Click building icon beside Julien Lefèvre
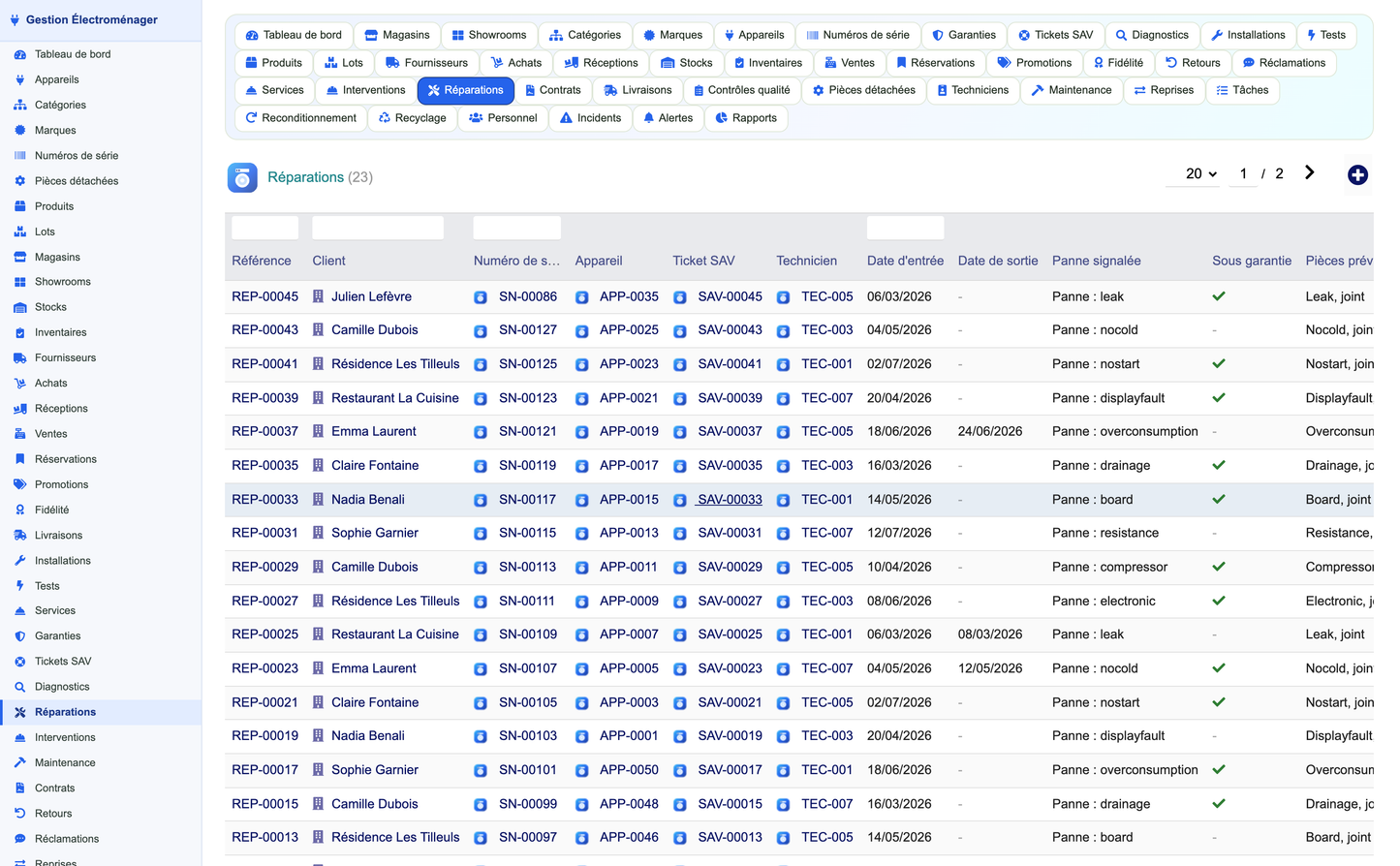The image size is (1400, 866). tap(318, 296)
